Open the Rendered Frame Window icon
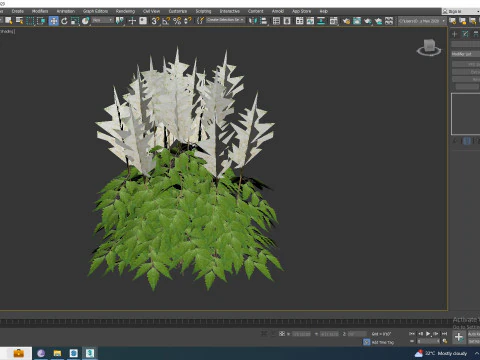Screen dimensions: 480x360 pyautogui.click(x=357, y=21)
